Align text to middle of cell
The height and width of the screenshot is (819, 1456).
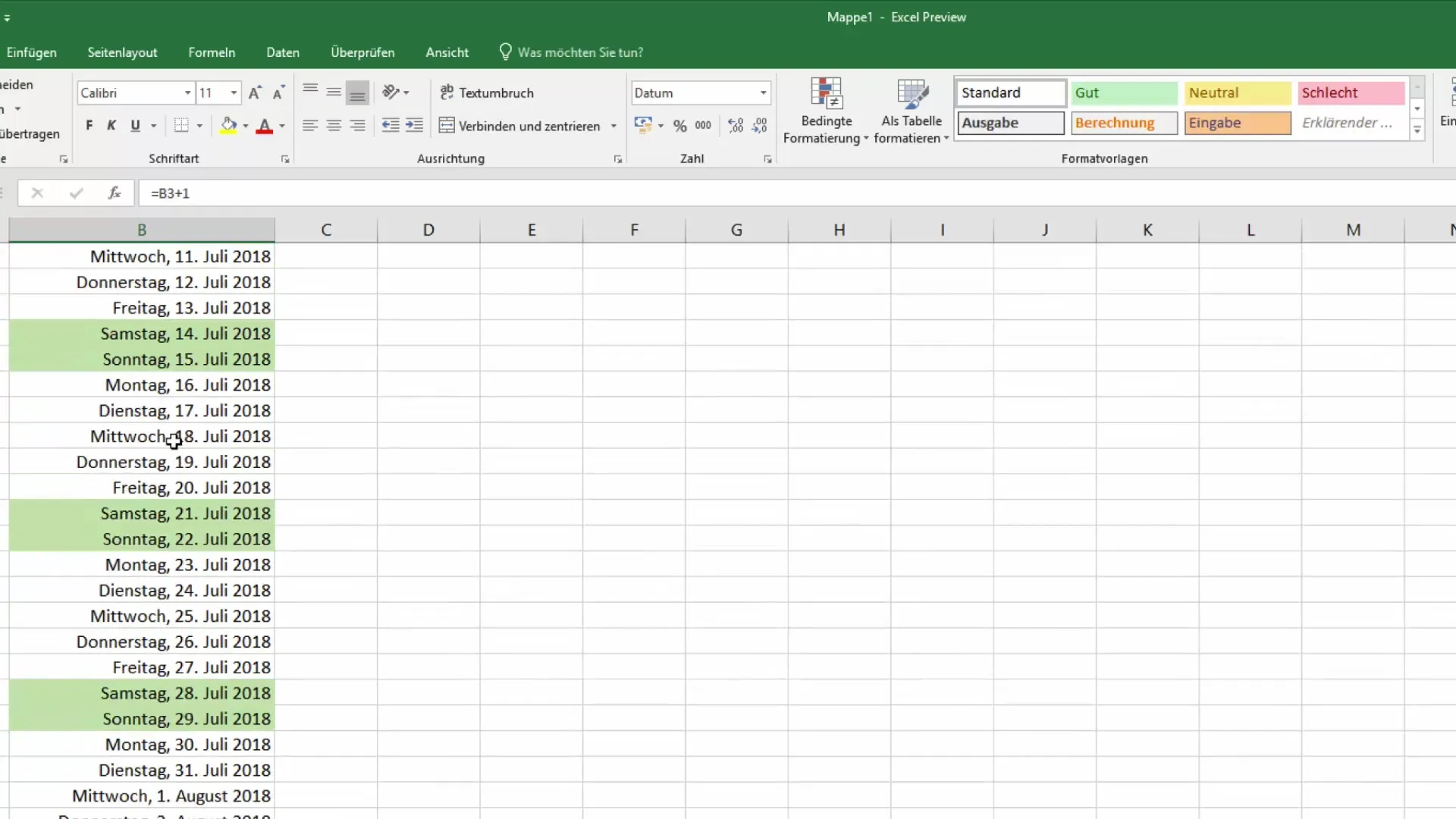pos(334,93)
